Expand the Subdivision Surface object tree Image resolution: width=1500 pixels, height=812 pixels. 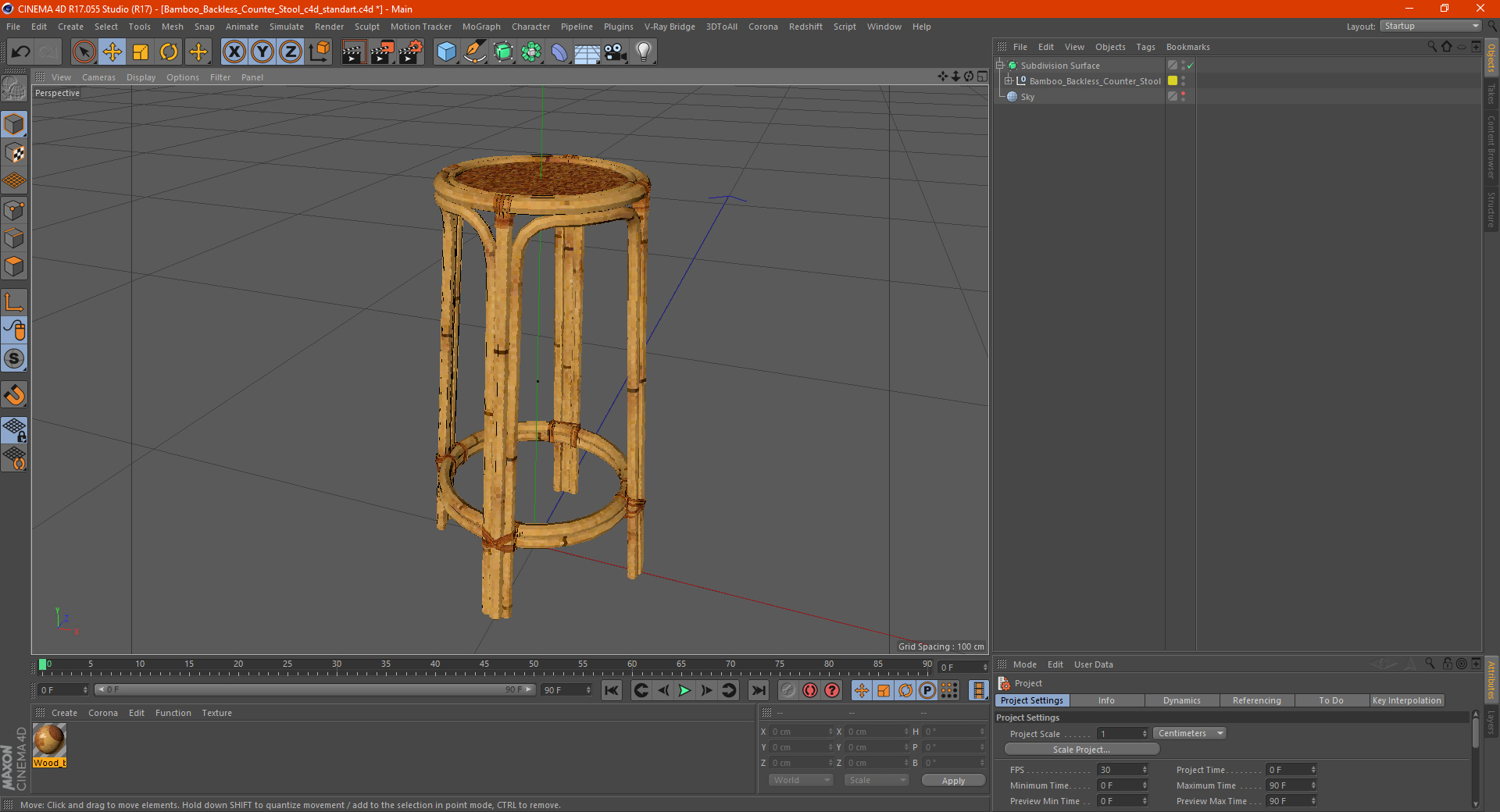pyautogui.click(x=1000, y=66)
